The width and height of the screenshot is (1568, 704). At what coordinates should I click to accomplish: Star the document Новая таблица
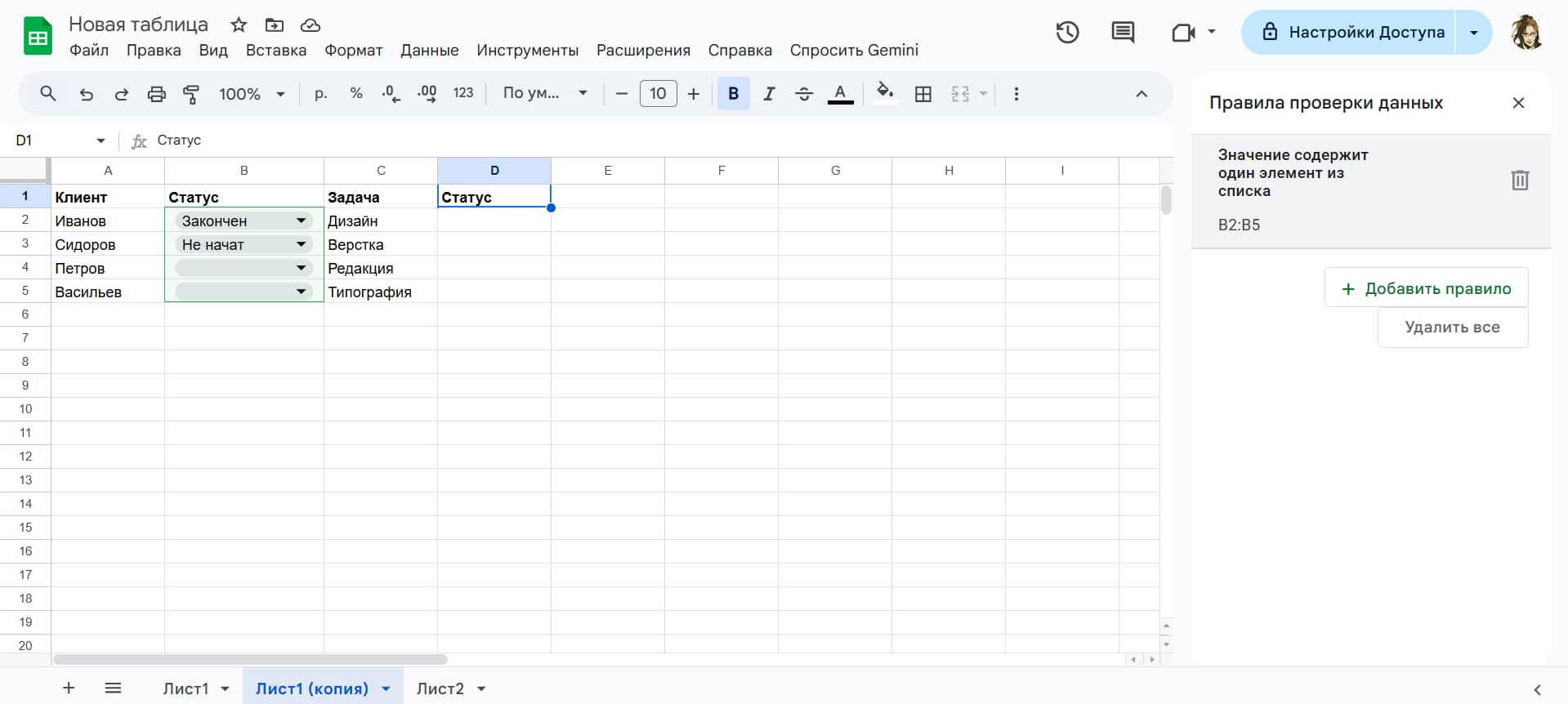[x=239, y=25]
